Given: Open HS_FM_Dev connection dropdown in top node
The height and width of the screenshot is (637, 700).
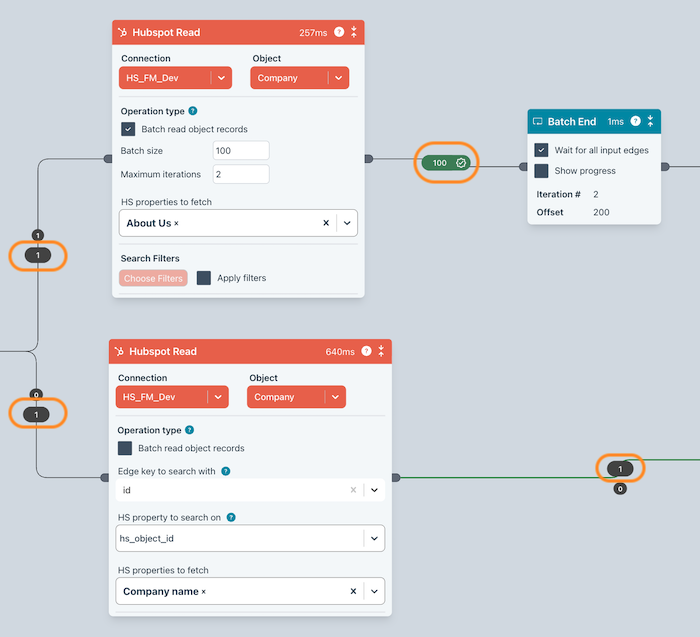Looking at the screenshot, I should pyautogui.click(x=221, y=78).
